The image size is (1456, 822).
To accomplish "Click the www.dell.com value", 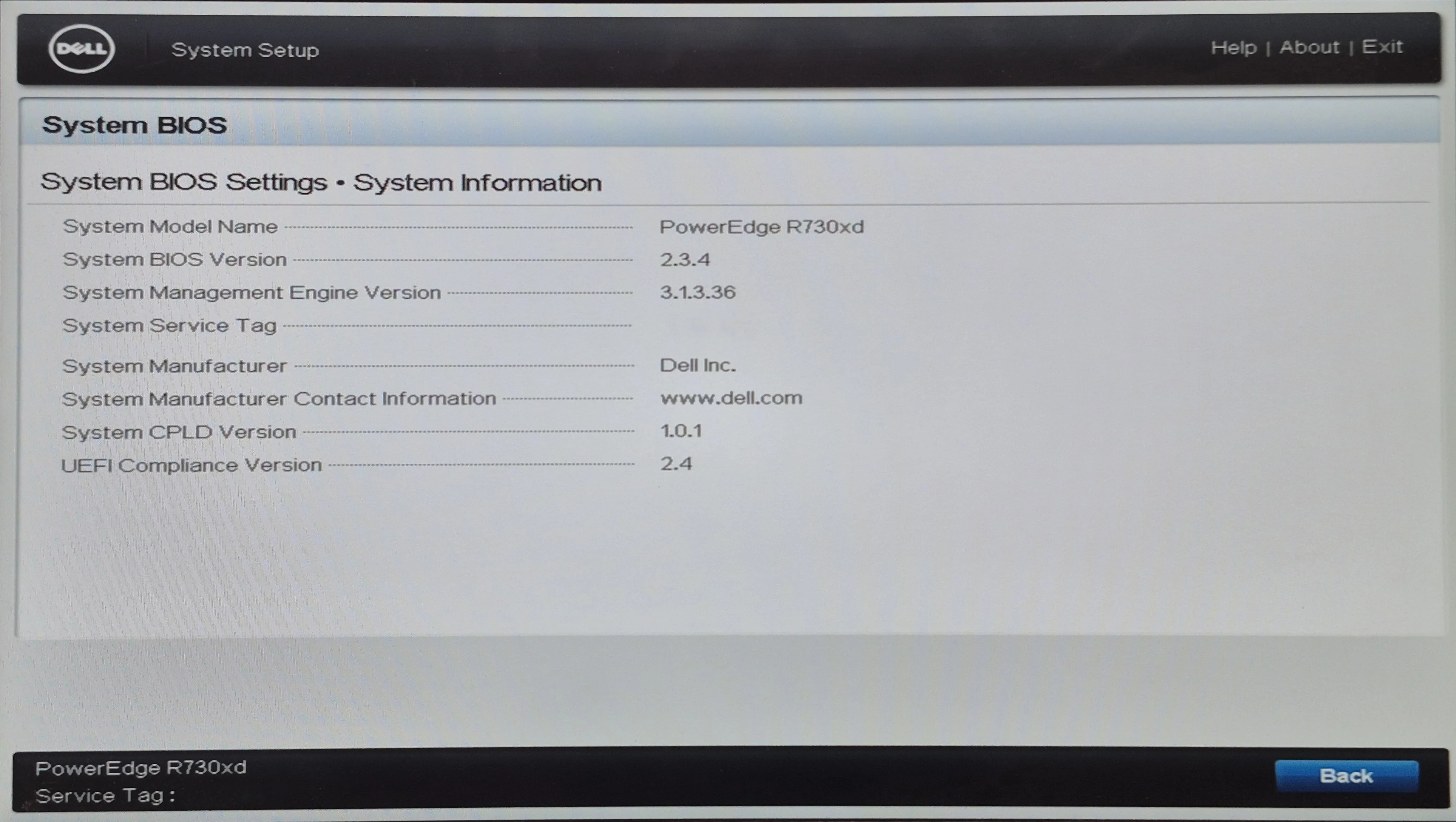I will [731, 398].
